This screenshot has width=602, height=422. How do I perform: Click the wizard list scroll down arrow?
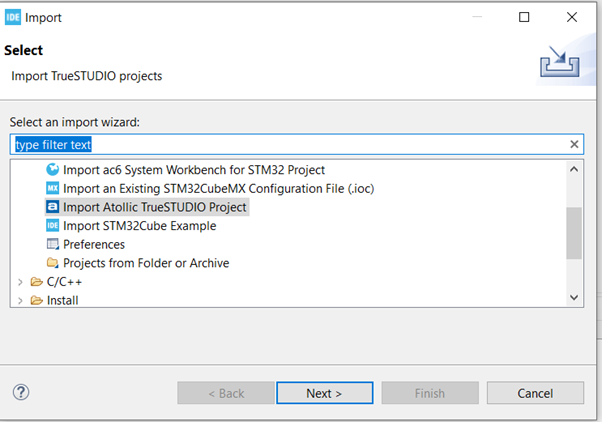point(574,298)
